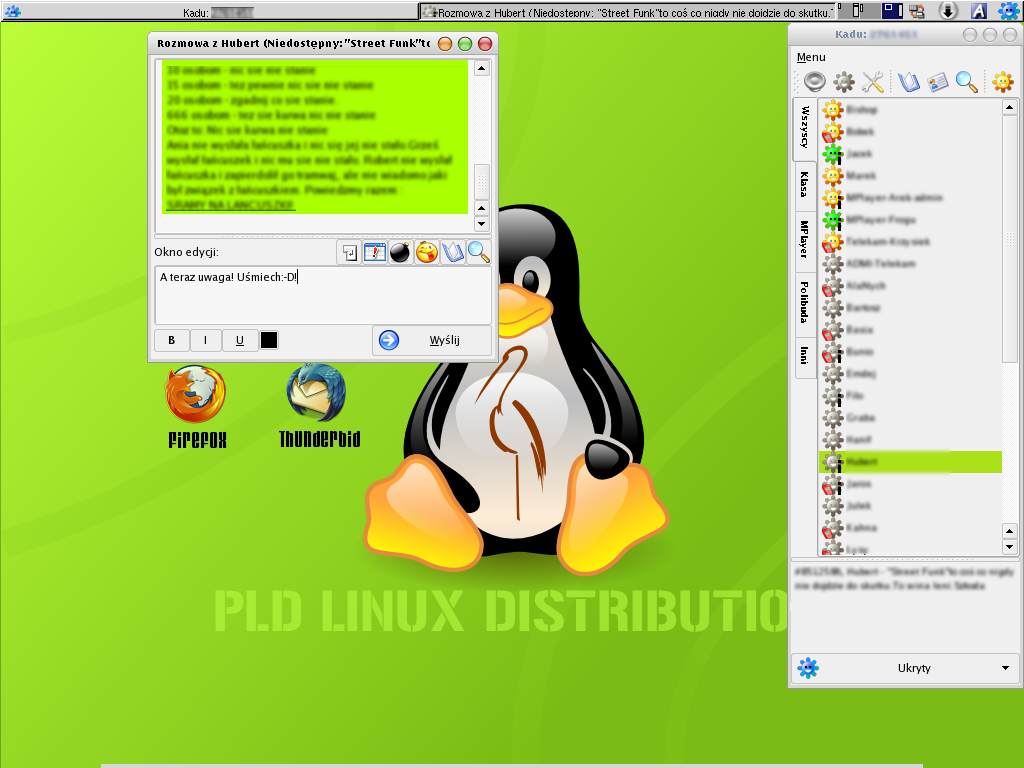1024x768 pixels.
Task: Click the disks sync icon in top panel
Action: coord(918,10)
